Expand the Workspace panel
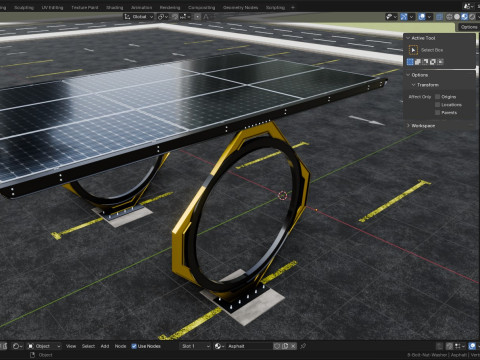 [x=408, y=126]
